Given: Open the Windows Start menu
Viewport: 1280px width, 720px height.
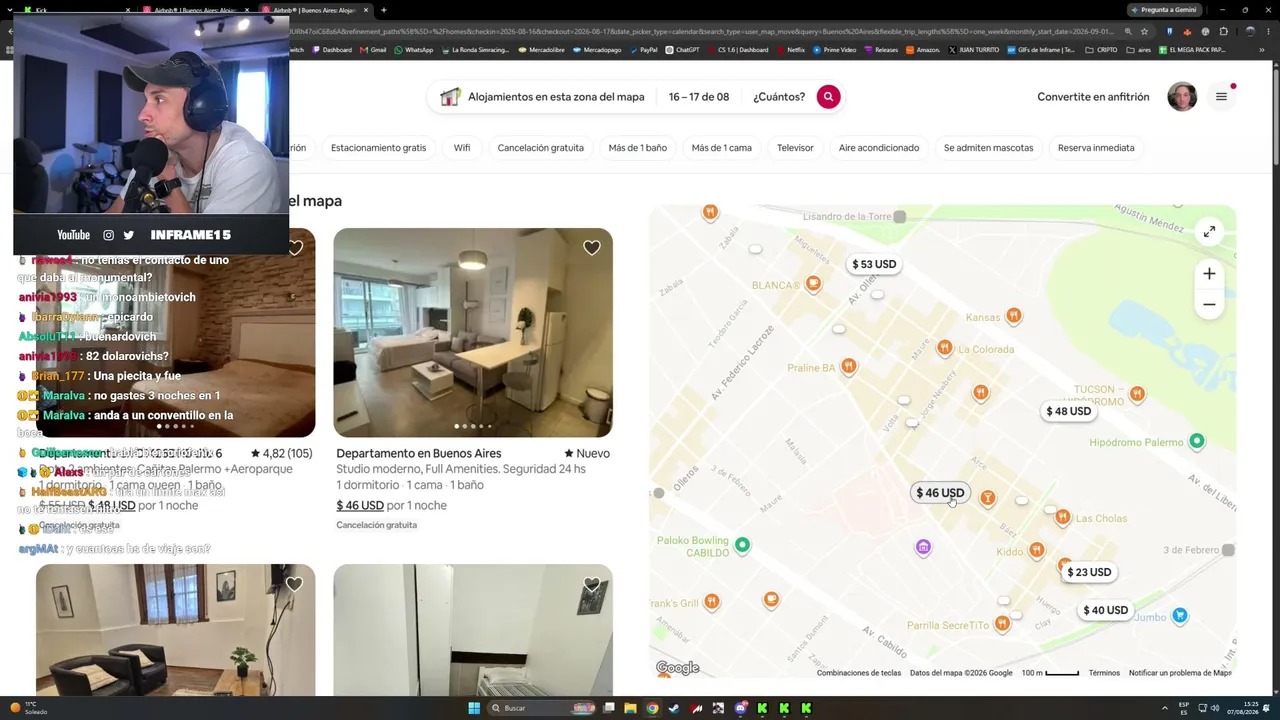Looking at the screenshot, I should pyautogui.click(x=474, y=708).
